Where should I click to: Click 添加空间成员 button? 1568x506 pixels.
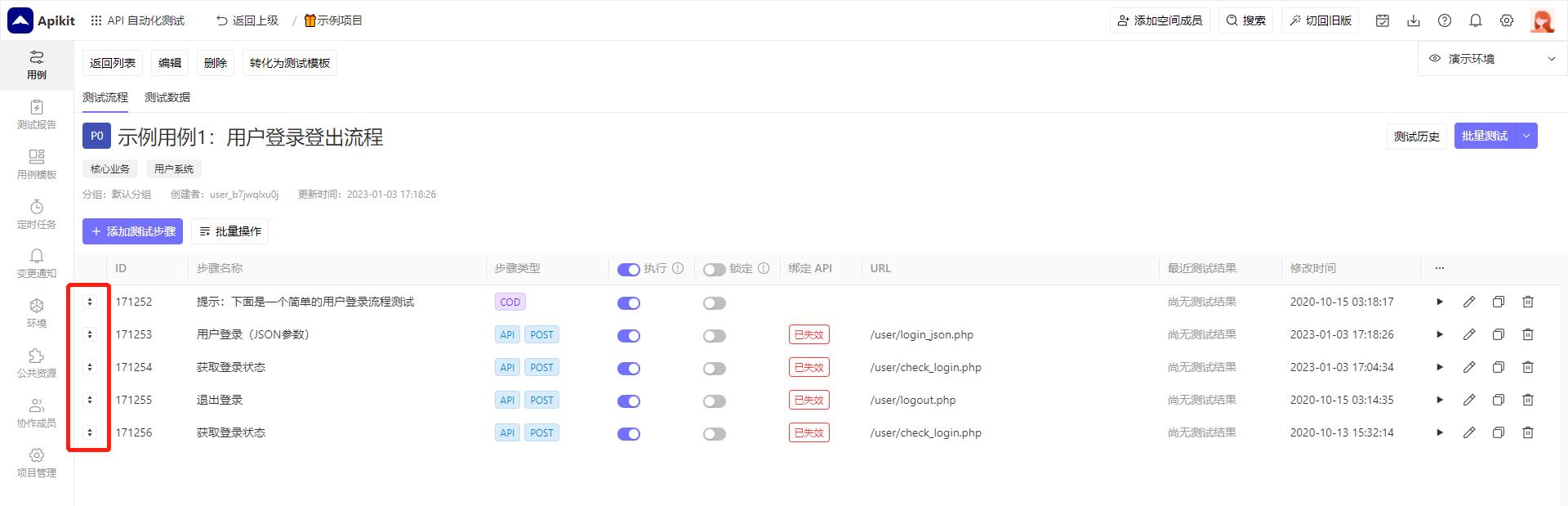(1160, 20)
